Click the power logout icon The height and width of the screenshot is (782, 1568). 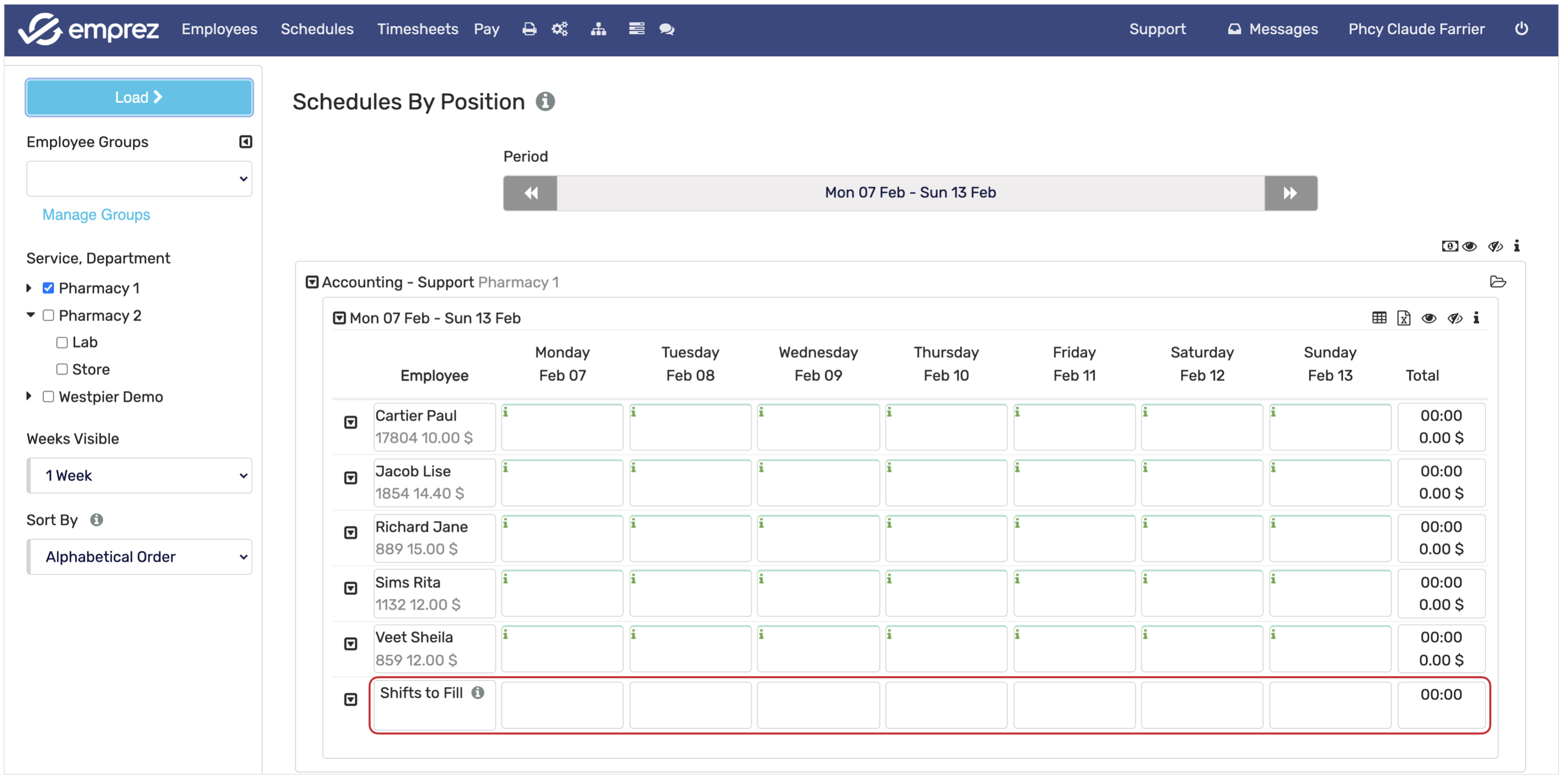[1521, 29]
